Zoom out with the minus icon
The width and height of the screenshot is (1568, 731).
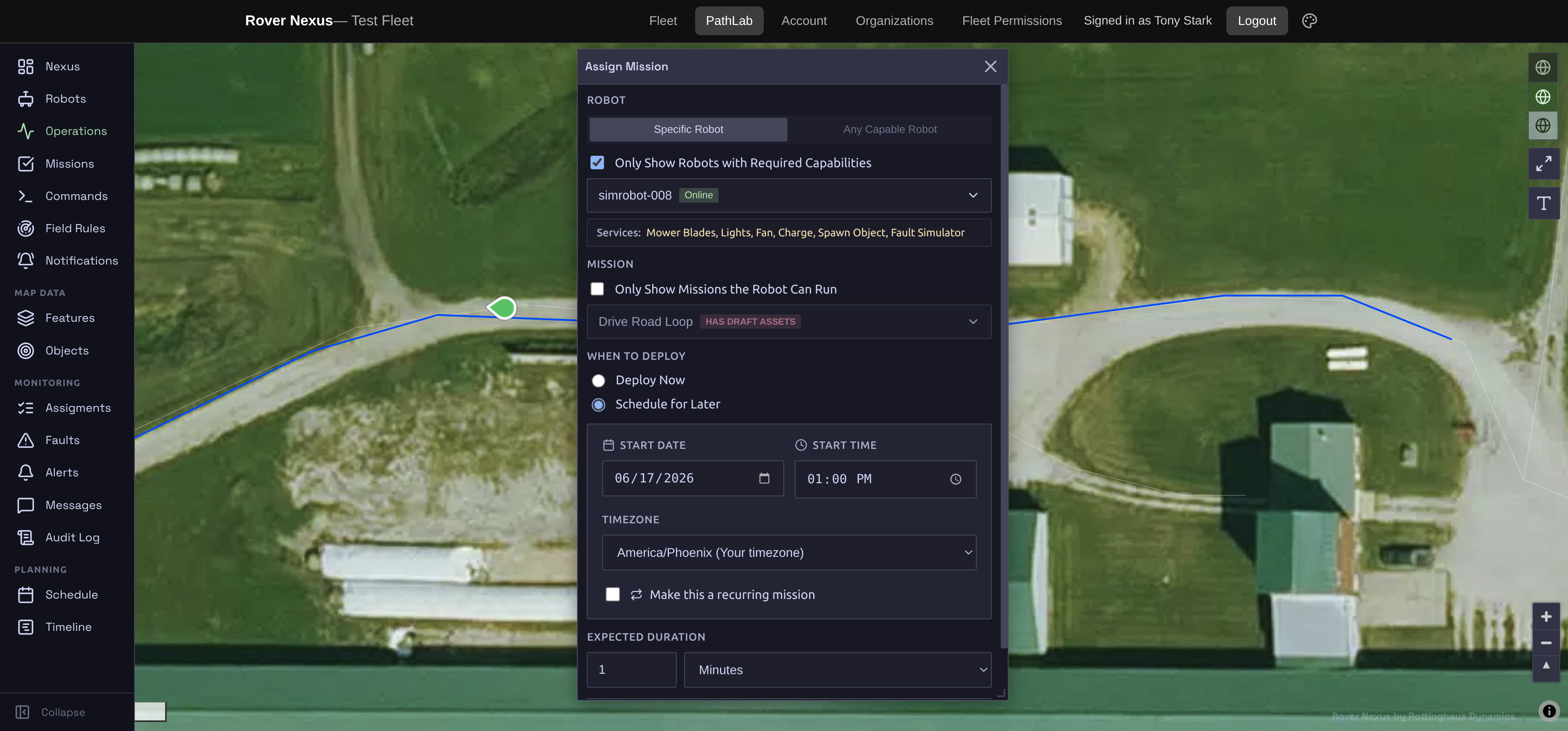[1546, 643]
